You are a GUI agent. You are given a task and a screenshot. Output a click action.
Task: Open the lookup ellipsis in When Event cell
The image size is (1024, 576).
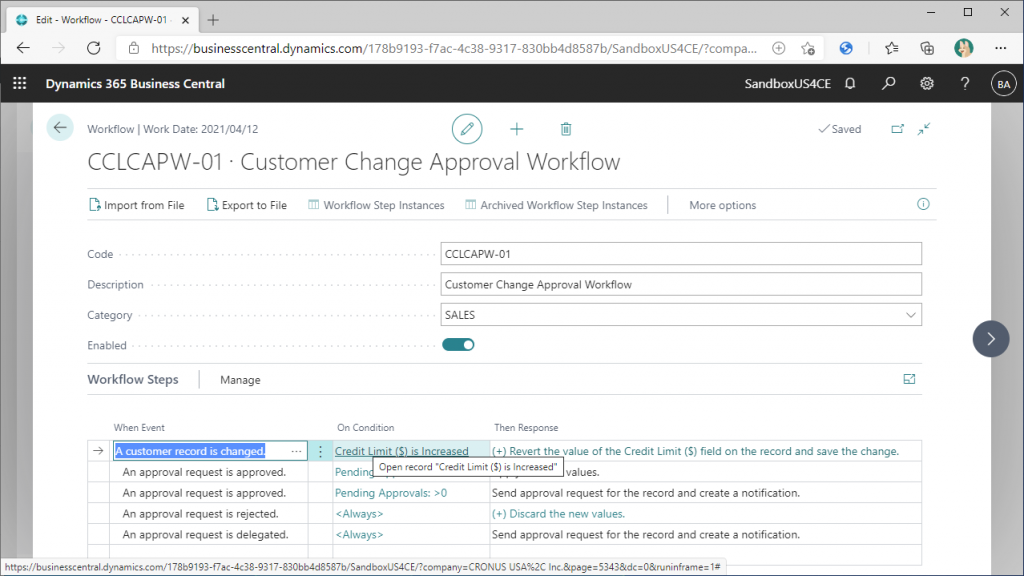[296, 451]
